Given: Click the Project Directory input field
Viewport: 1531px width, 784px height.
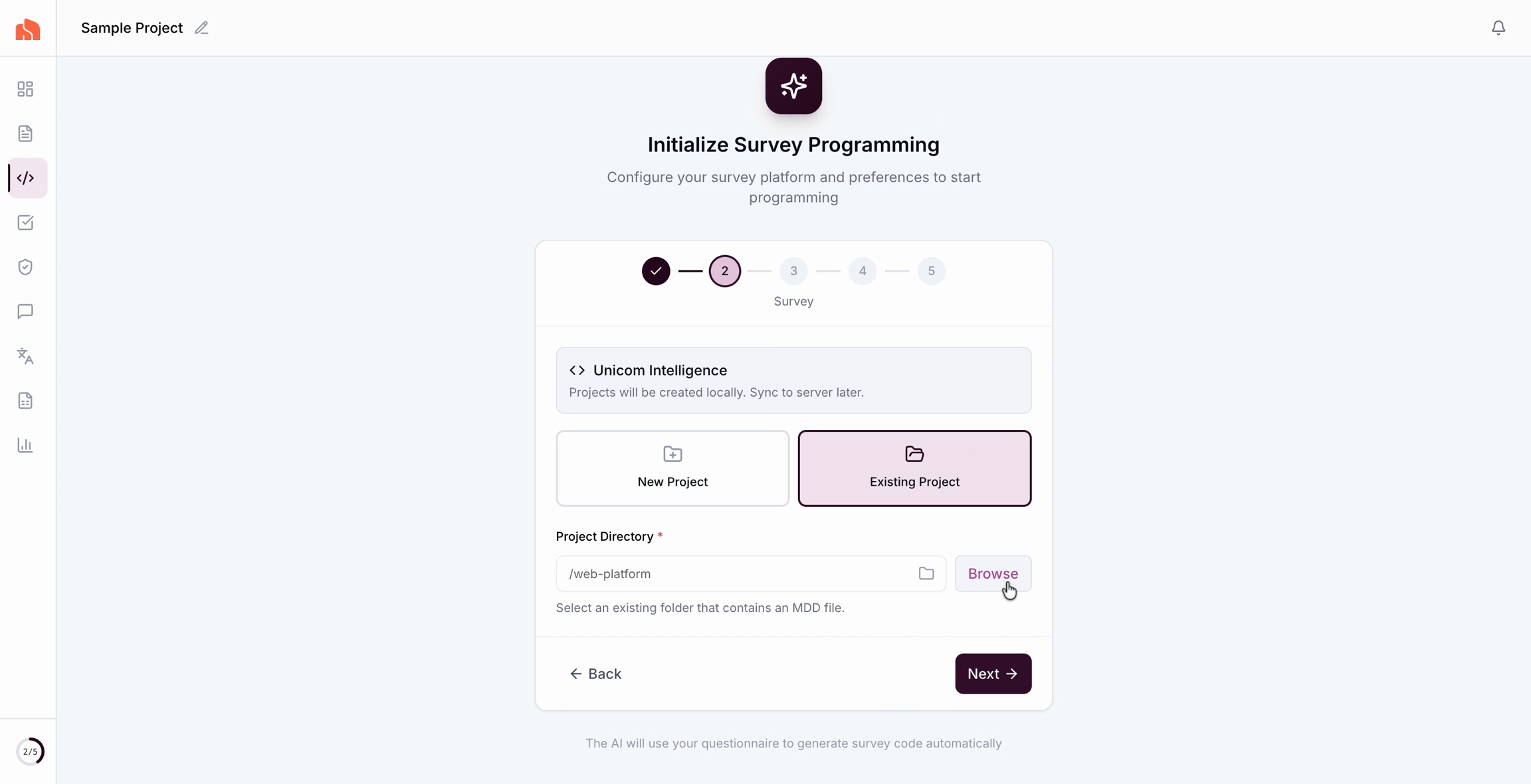Looking at the screenshot, I should 738,573.
